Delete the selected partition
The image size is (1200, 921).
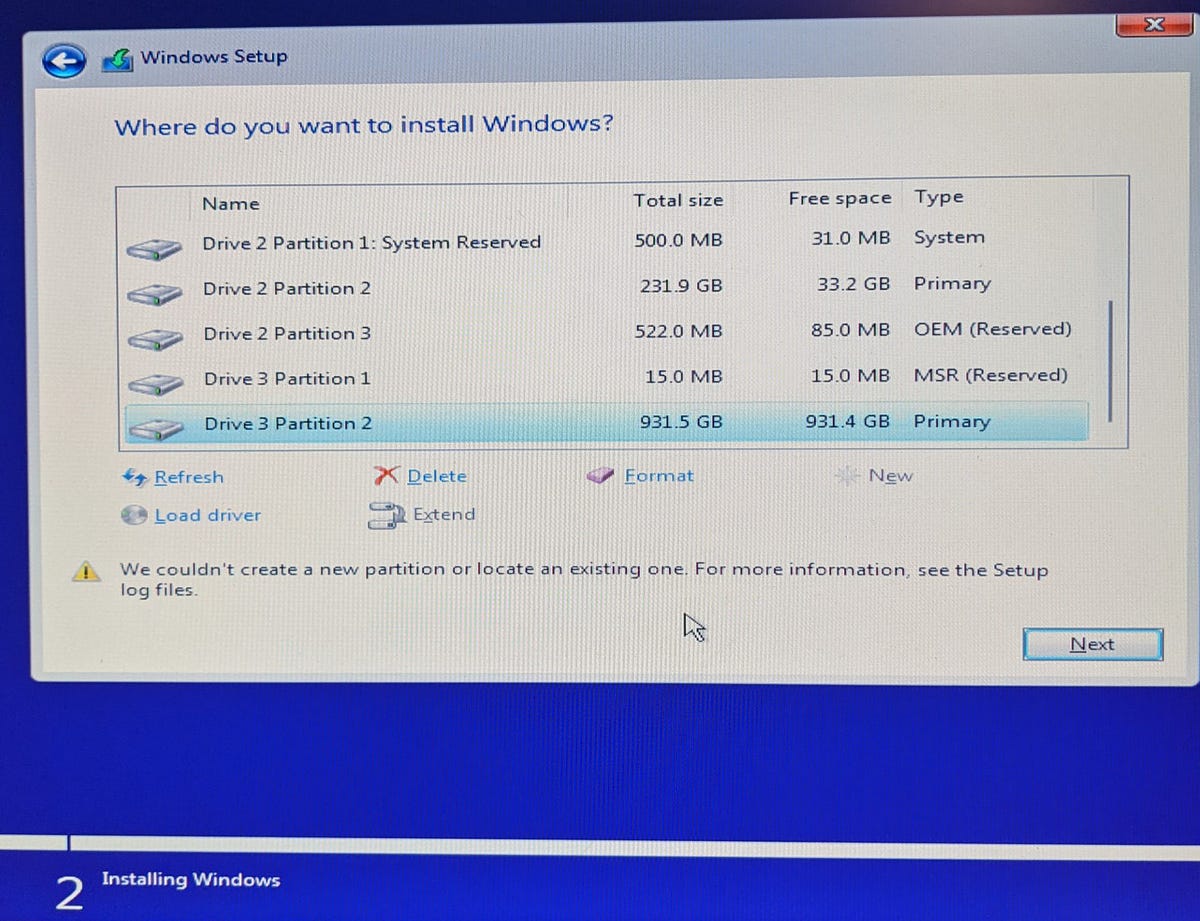[x=437, y=476]
